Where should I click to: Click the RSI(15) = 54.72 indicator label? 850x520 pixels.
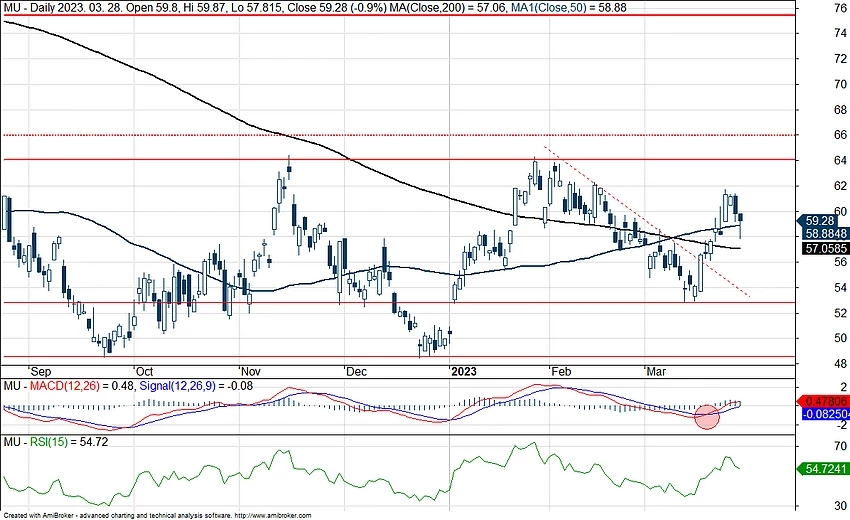69,442
